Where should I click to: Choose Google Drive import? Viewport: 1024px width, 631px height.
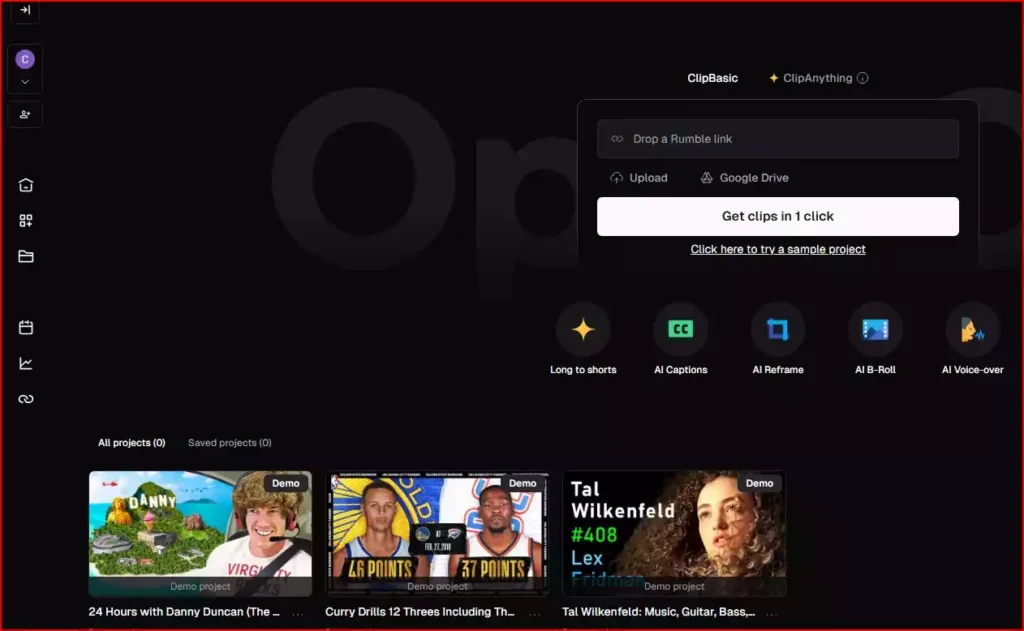tap(744, 178)
